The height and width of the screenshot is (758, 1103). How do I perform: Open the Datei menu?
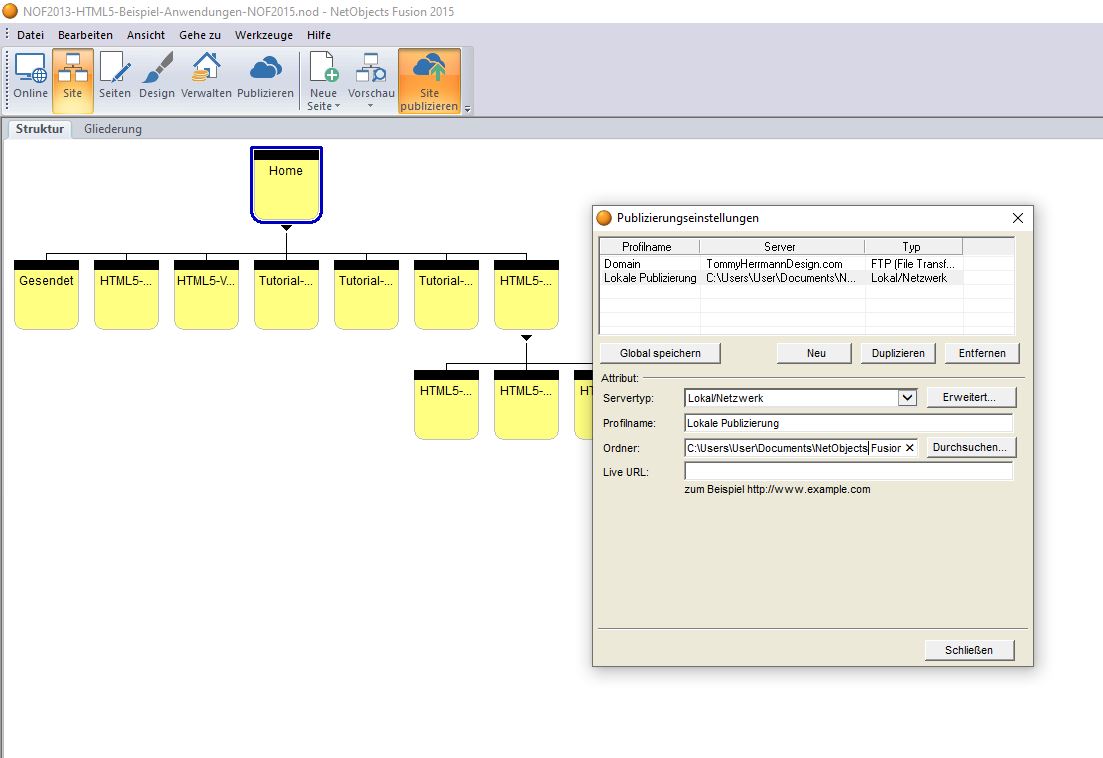click(x=31, y=35)
